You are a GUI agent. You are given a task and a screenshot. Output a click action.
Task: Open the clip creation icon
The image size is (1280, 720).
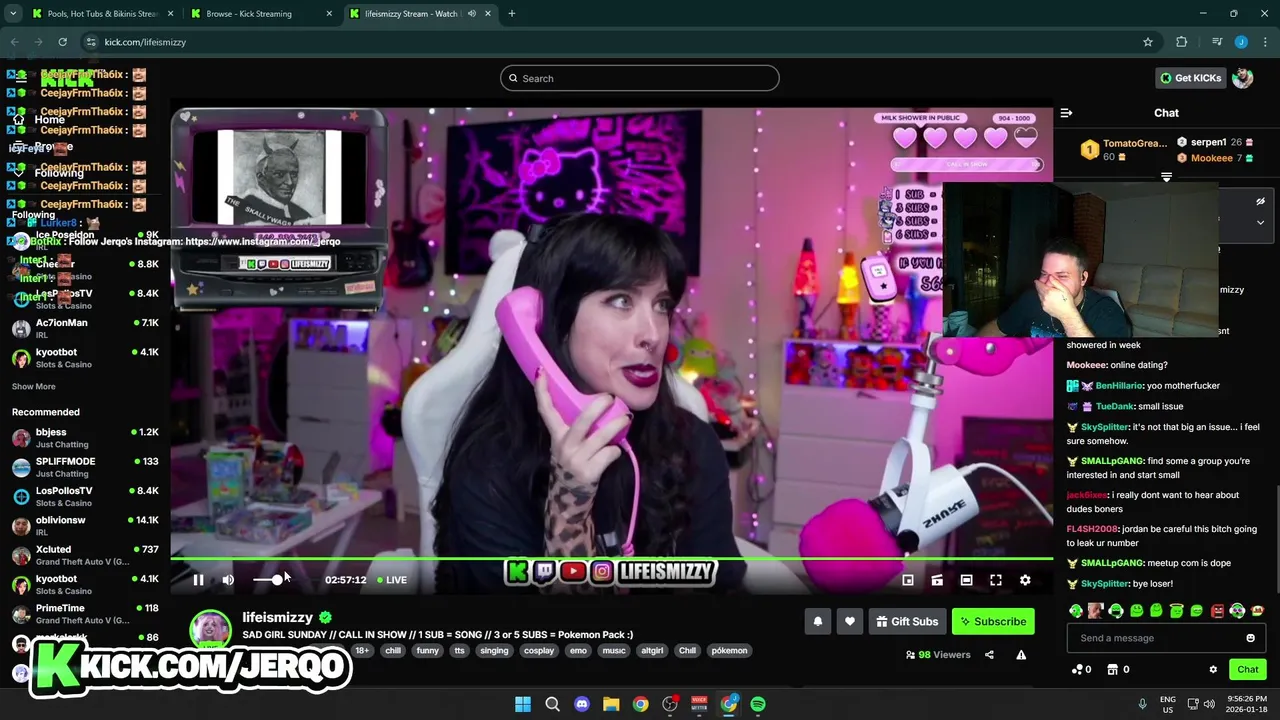[937, 580]
